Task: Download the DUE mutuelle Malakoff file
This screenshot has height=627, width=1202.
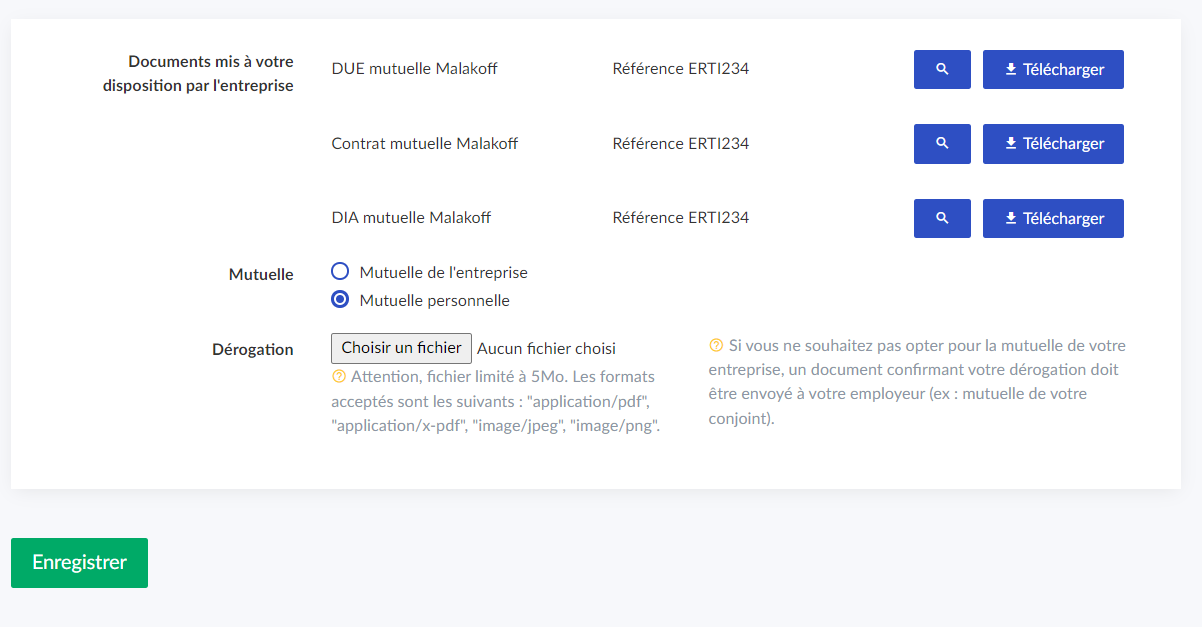Action: [1053, 70]
